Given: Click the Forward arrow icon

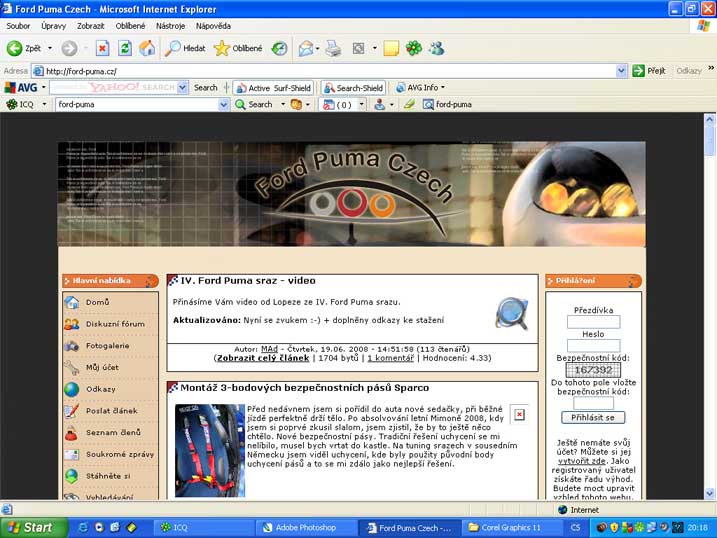Looking at the screenshot, I should (70, 48).
